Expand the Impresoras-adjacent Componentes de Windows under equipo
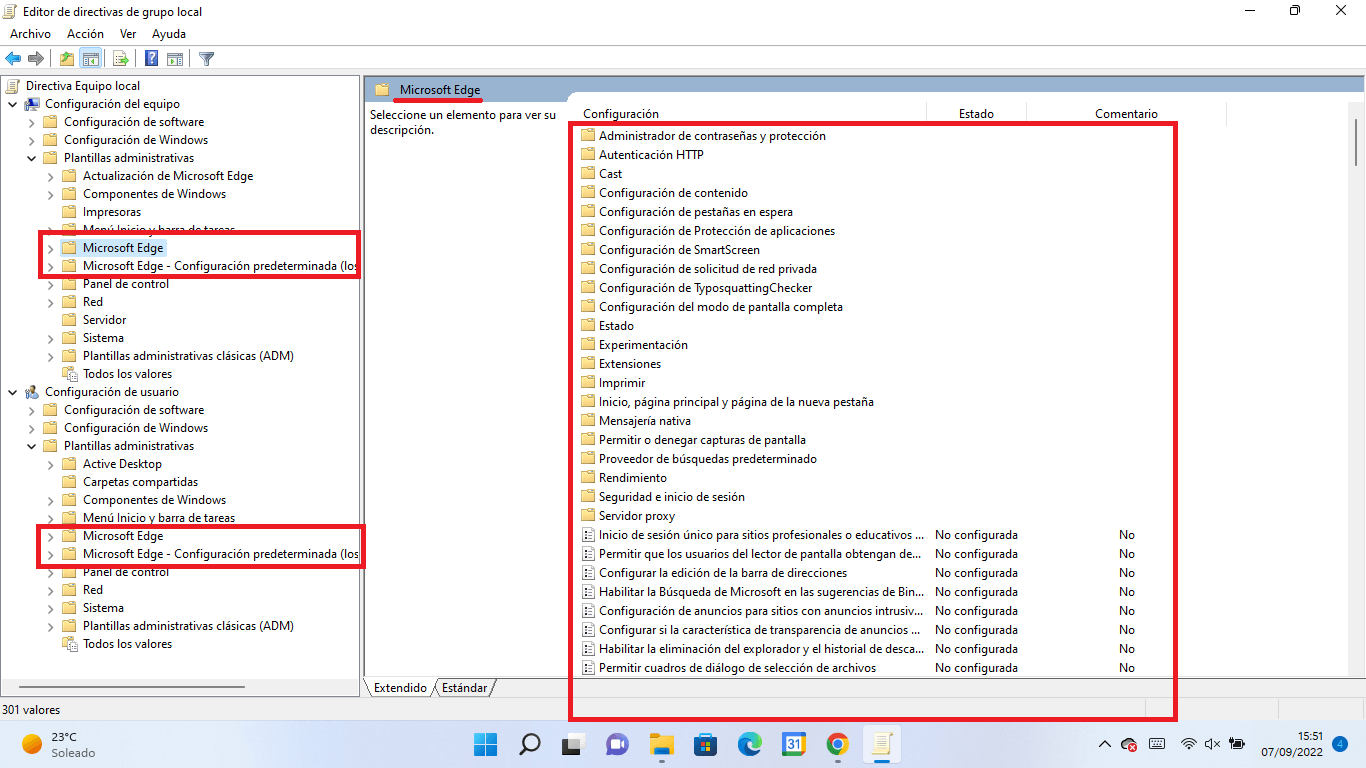1366x768 pixels. point(50,194)
